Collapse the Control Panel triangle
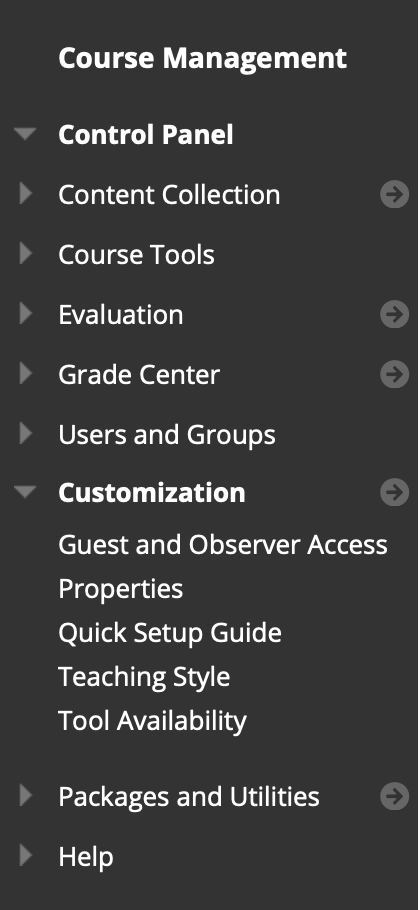Screen dimensions: 420x910 click(x=25, y=134)
